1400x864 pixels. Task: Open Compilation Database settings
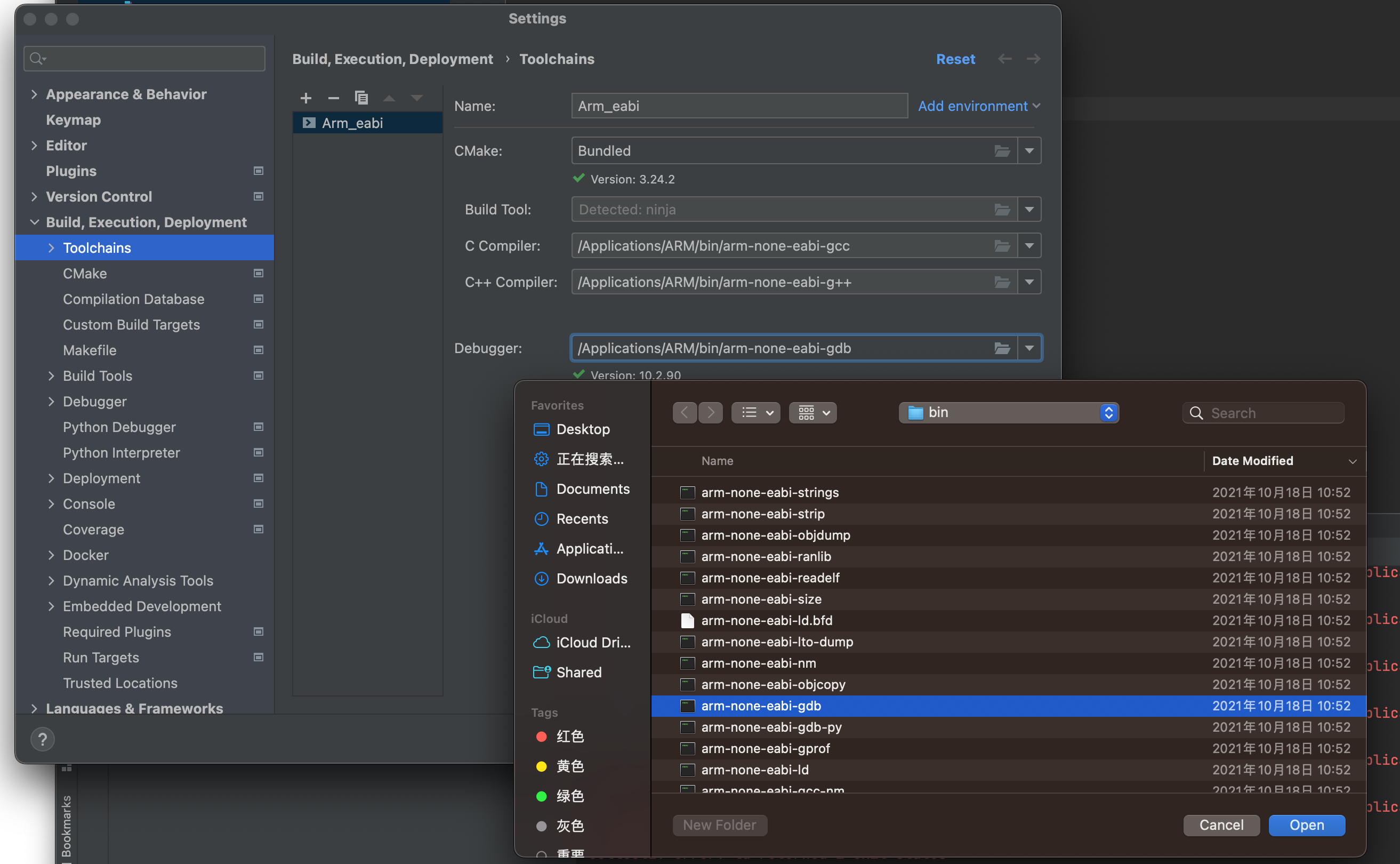click(133, 299)
